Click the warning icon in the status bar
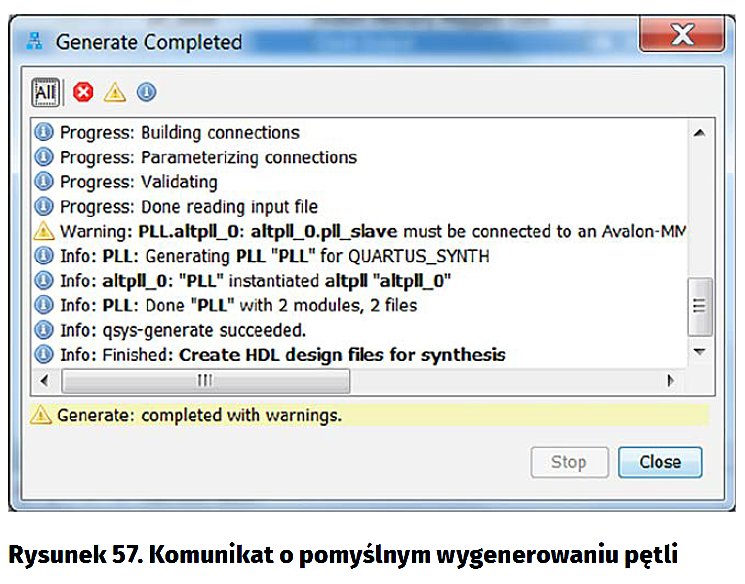Screen dimensions: 745x584 click(40, 414)
